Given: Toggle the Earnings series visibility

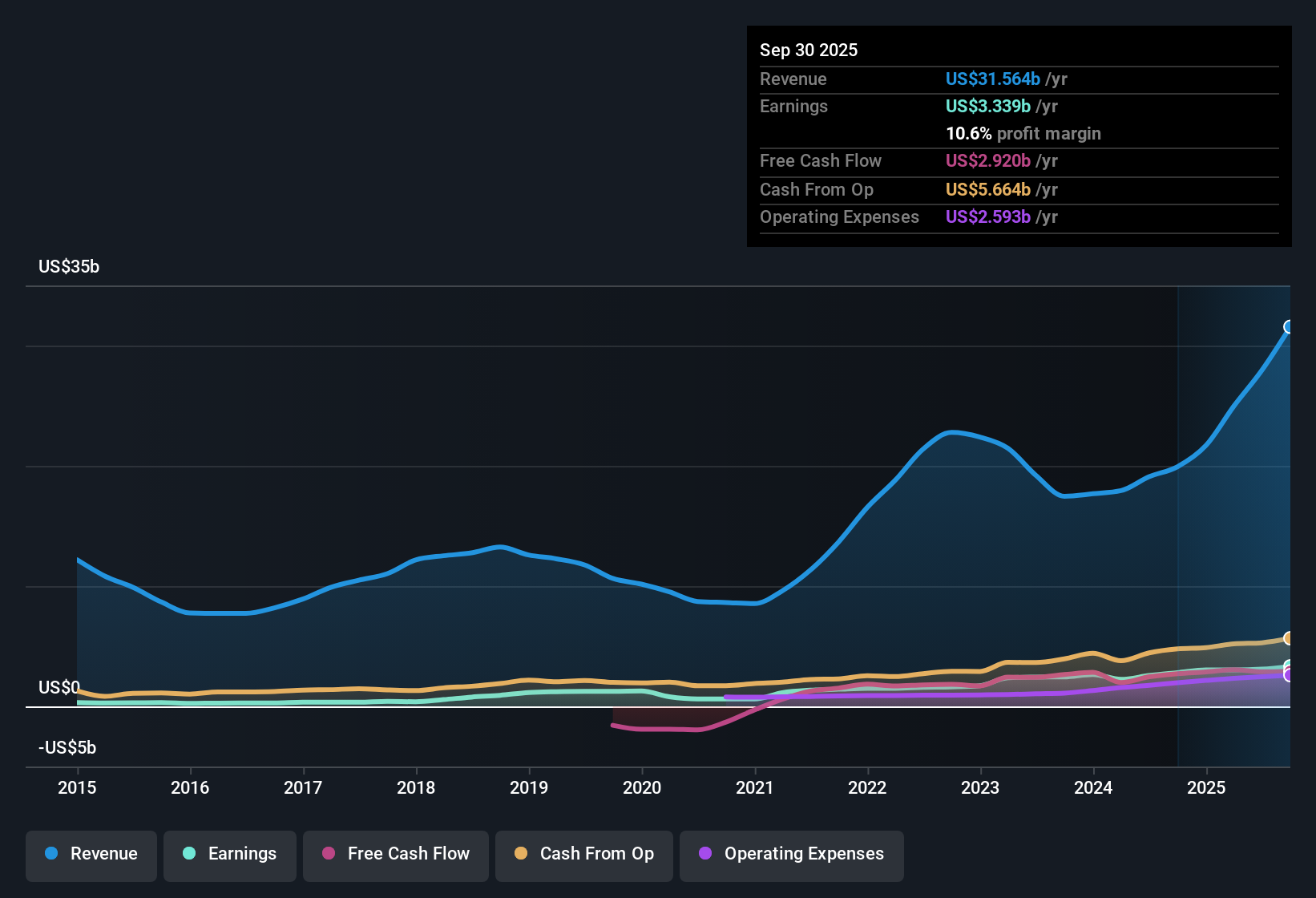Looking at the screenshot, I should pos(230,854).
